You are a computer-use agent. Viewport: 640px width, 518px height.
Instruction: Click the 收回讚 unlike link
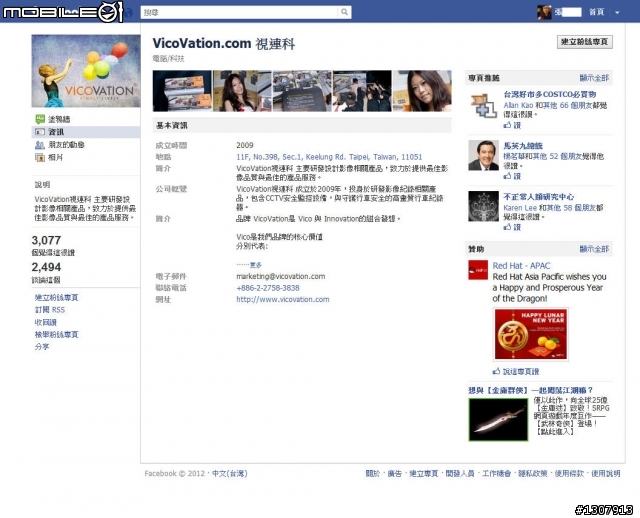pyautogui.click(x=45, y=322)
